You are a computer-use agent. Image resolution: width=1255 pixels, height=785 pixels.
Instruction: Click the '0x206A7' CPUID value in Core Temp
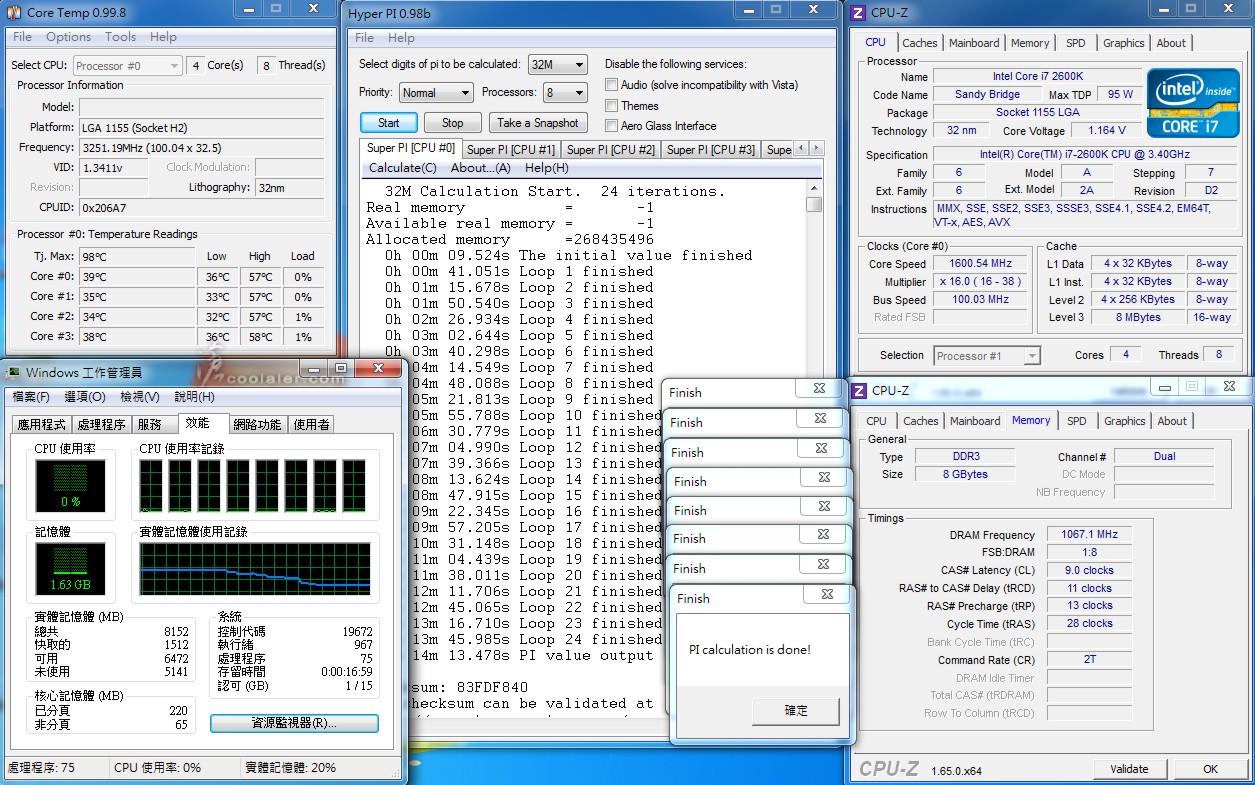(x=202, y=207)
